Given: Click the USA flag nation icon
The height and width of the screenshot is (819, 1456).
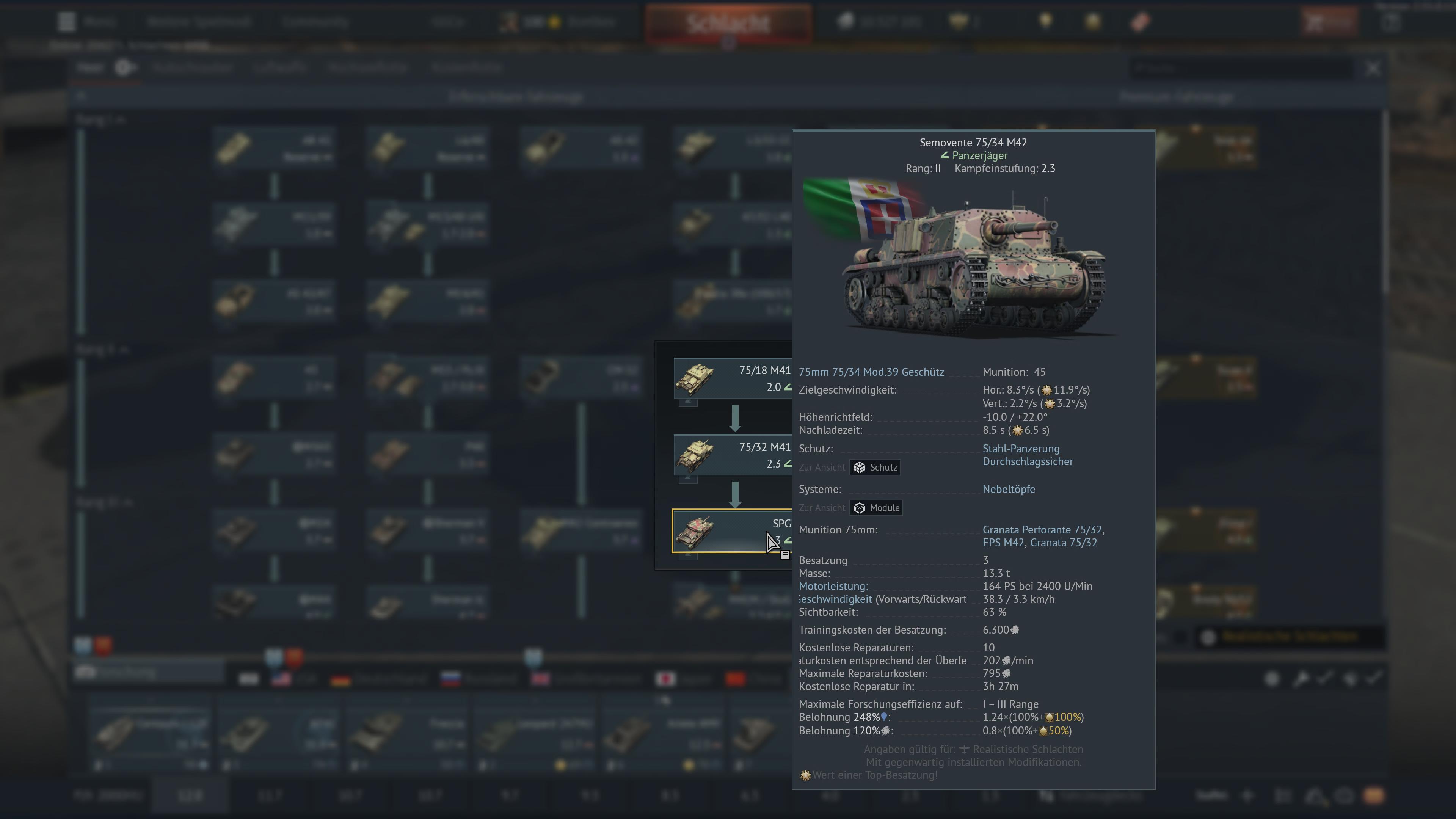Looking at the screenshot, I should click(281, 679).
